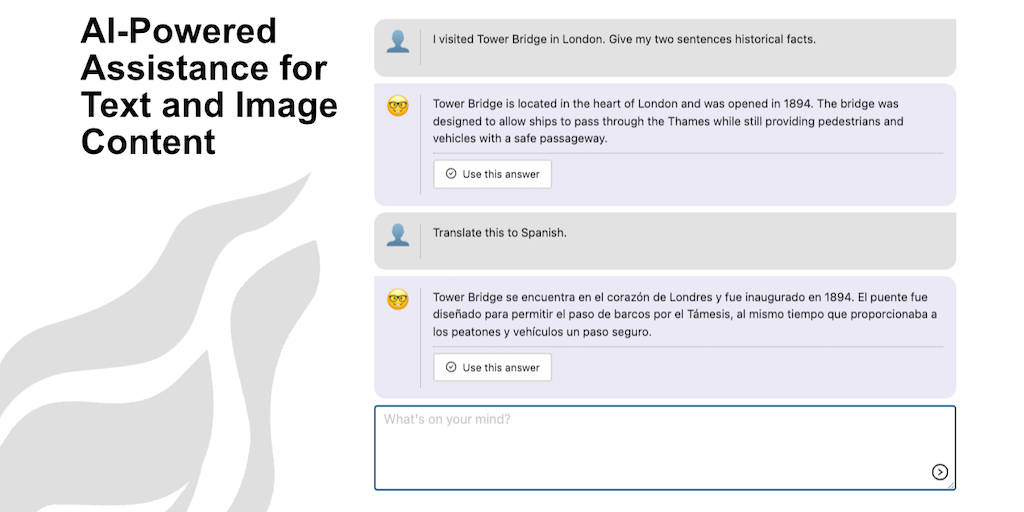Use this answer for the English response
Screen dimensions: 1024x512
tap(492, 174)
